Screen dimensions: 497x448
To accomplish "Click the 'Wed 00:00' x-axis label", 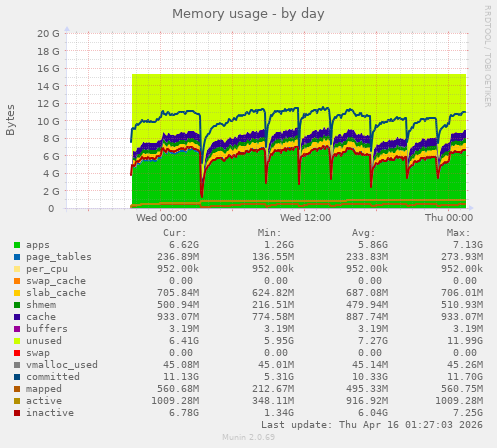I will click(161, 218).
